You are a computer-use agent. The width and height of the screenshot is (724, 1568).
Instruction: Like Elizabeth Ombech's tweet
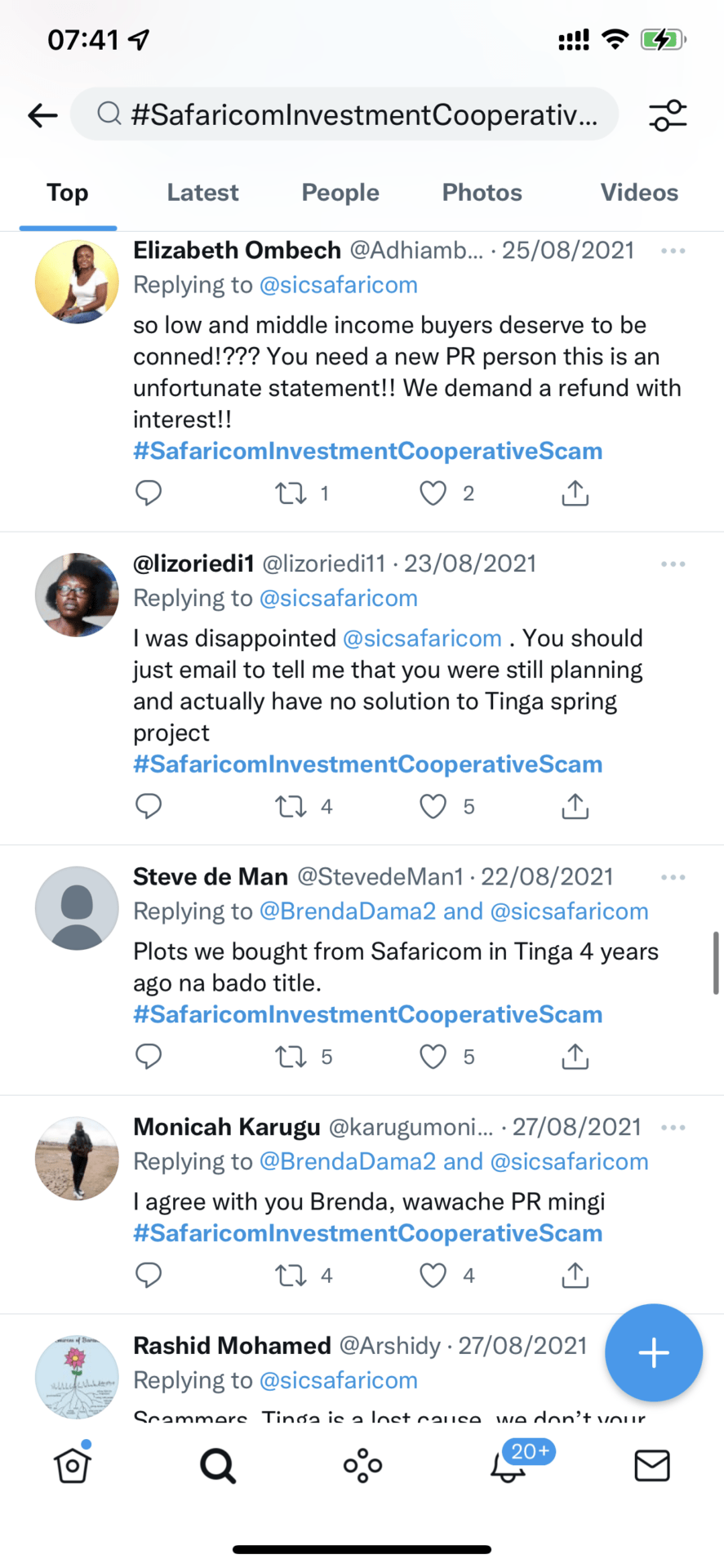pos(433,493)
